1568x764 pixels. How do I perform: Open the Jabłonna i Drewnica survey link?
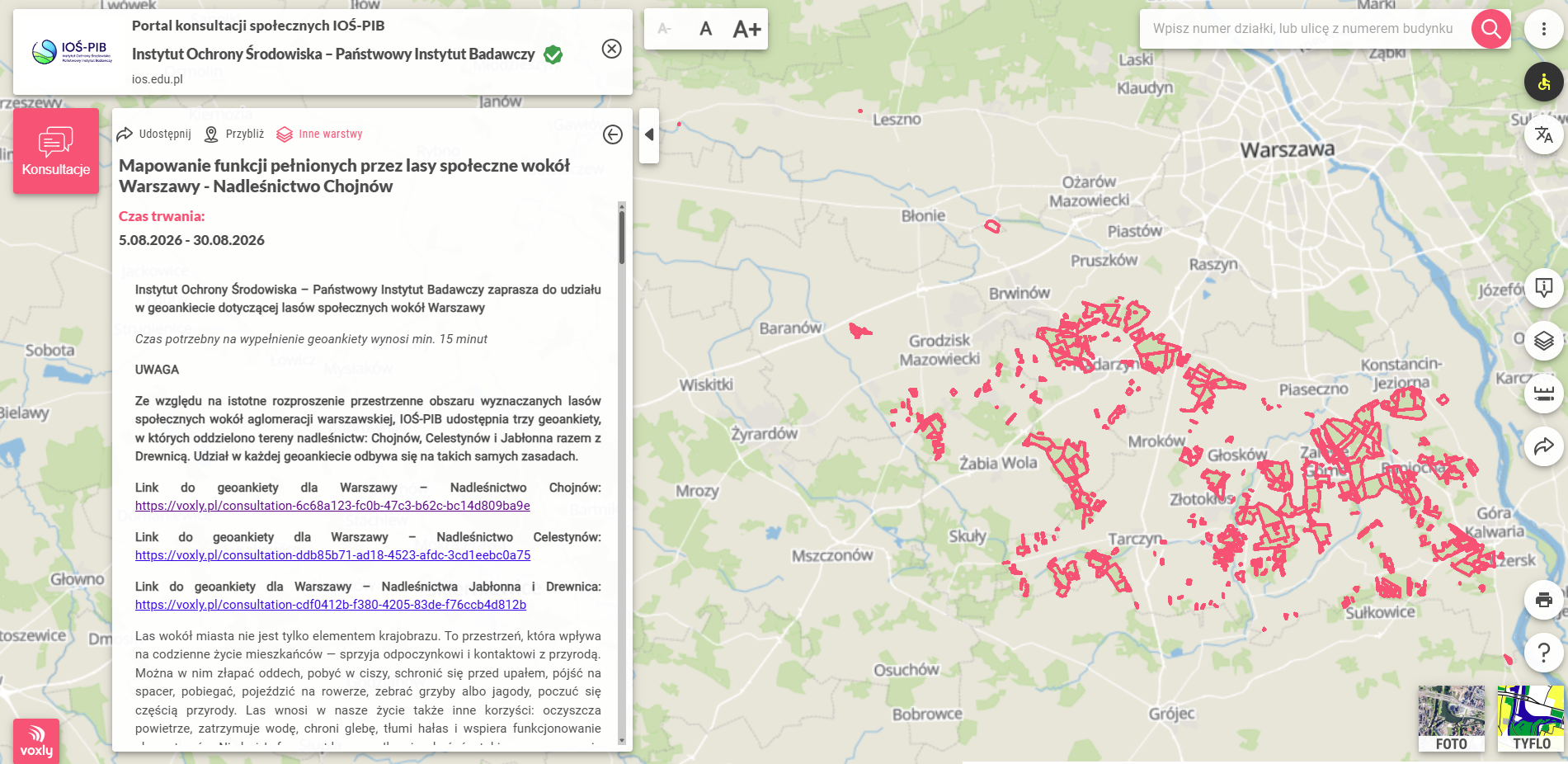[331, 605]
